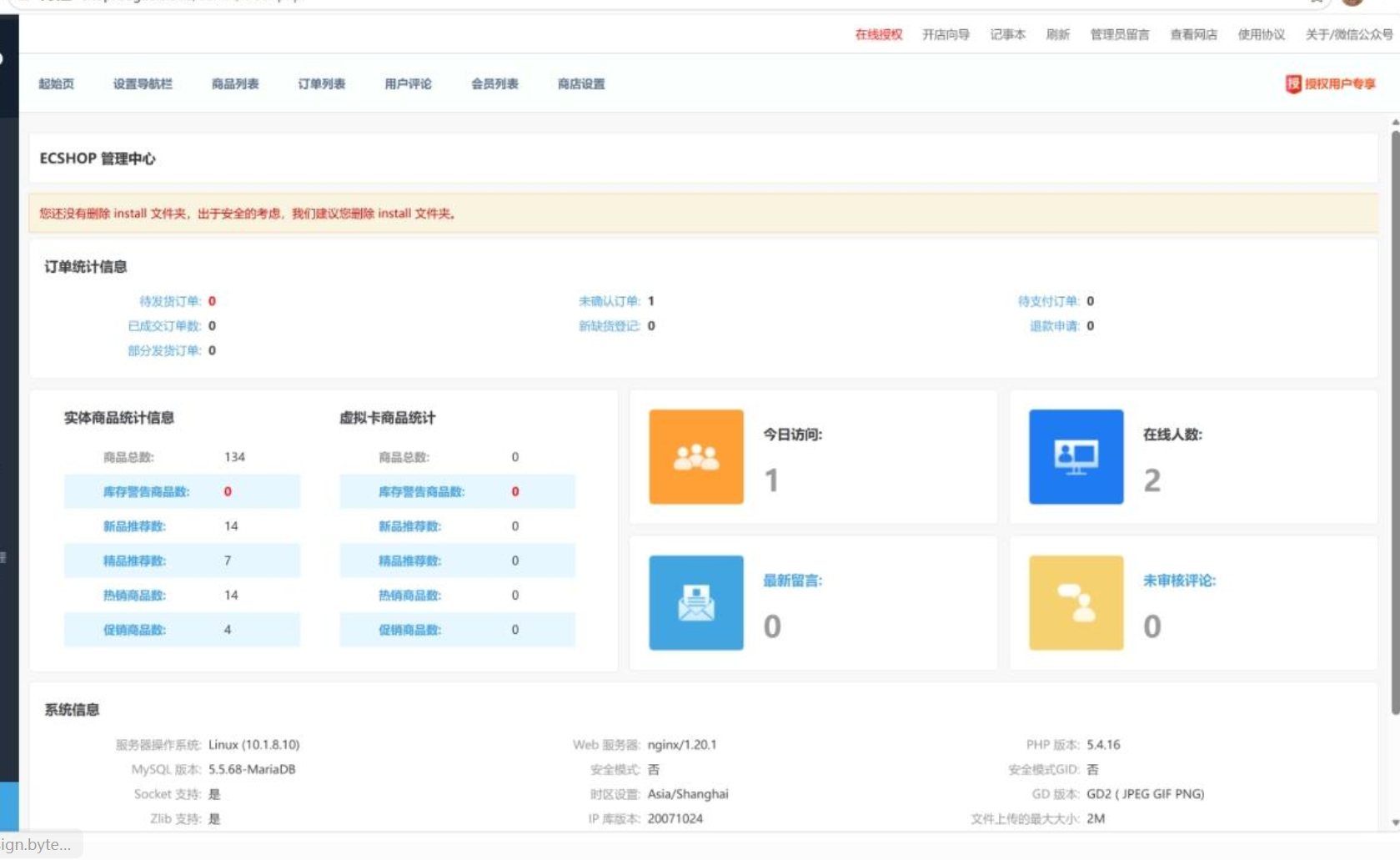Image resolution: width=1400 pixels, height=860 pixels.
Task: Click 热销商品数 under 虚拟卡商品统计
Action: (409, 596)
